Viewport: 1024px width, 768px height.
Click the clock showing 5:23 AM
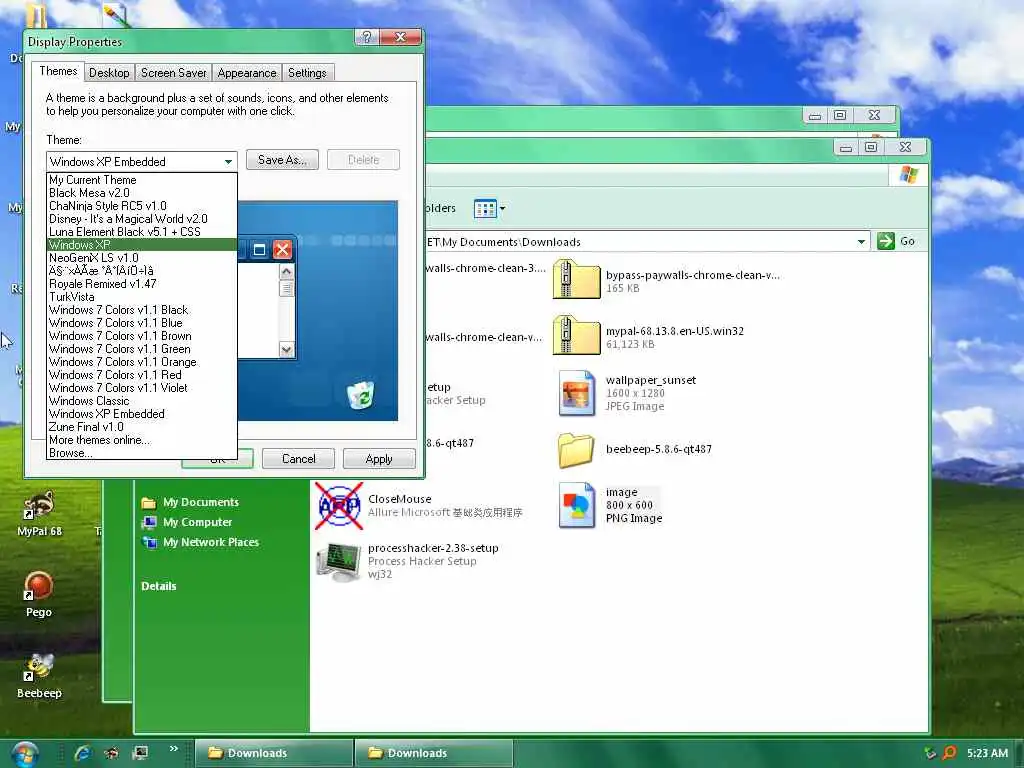(x=987, y=753)
